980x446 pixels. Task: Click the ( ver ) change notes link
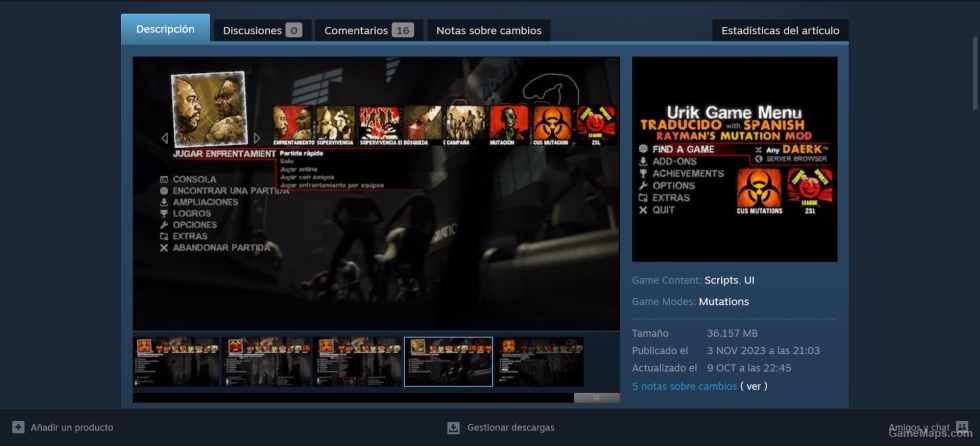754,386
